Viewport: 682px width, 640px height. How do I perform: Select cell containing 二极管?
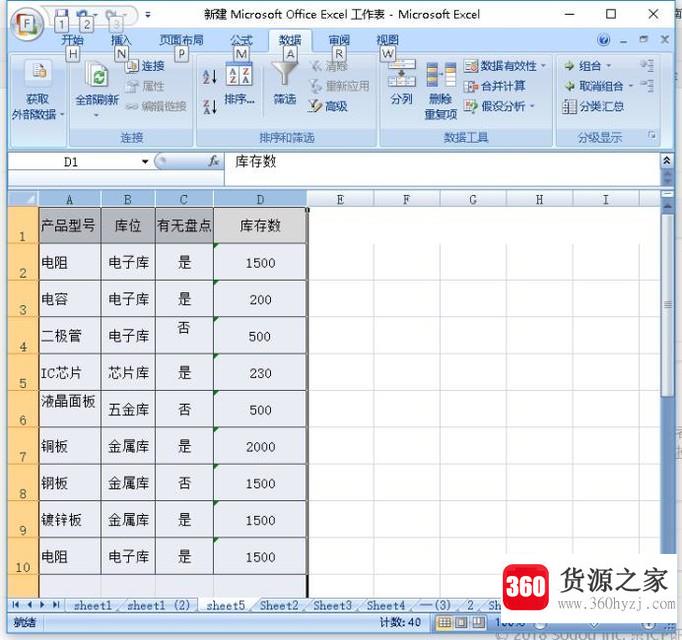(70, 335)
